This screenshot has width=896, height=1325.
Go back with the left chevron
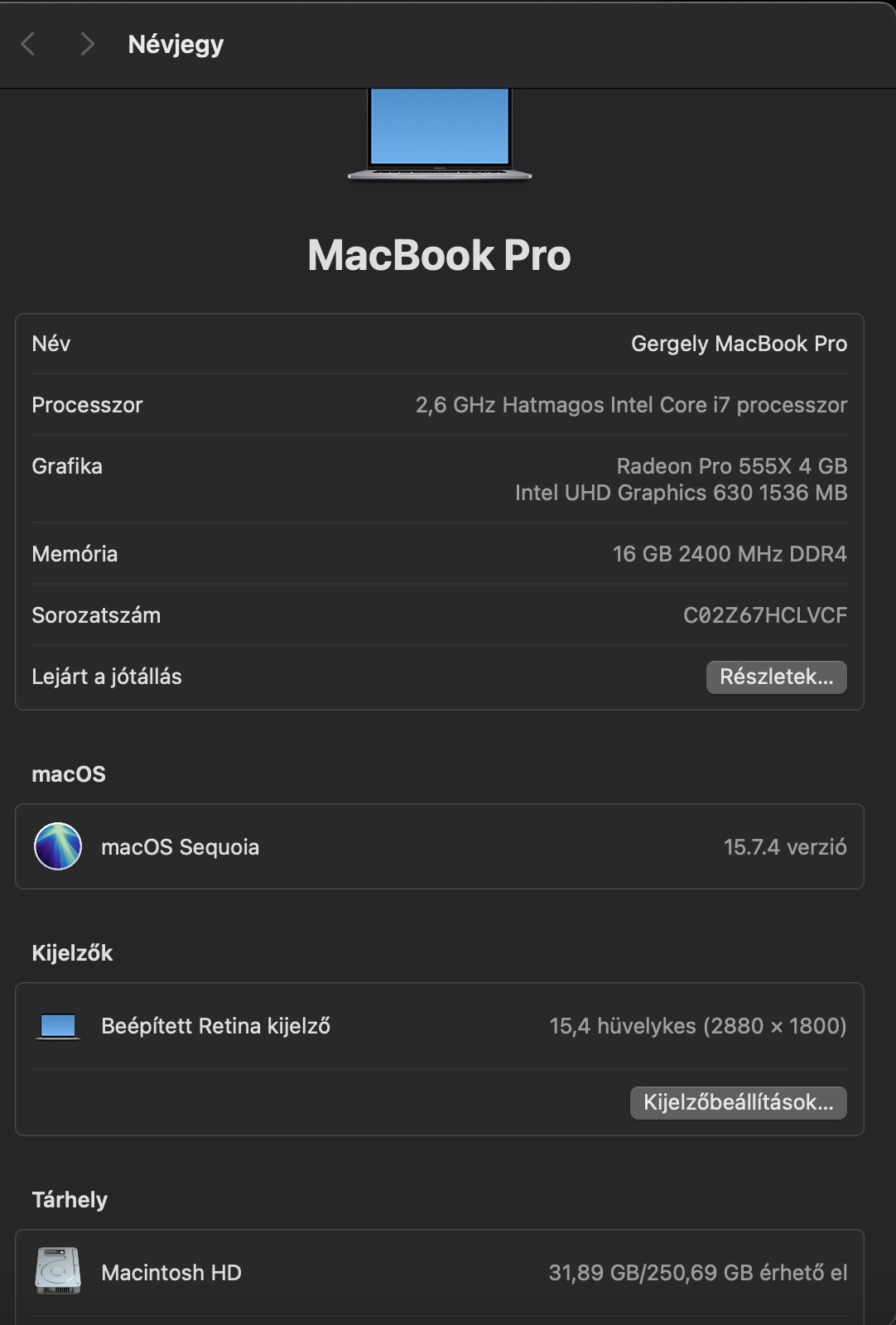(x=28, y=44)
